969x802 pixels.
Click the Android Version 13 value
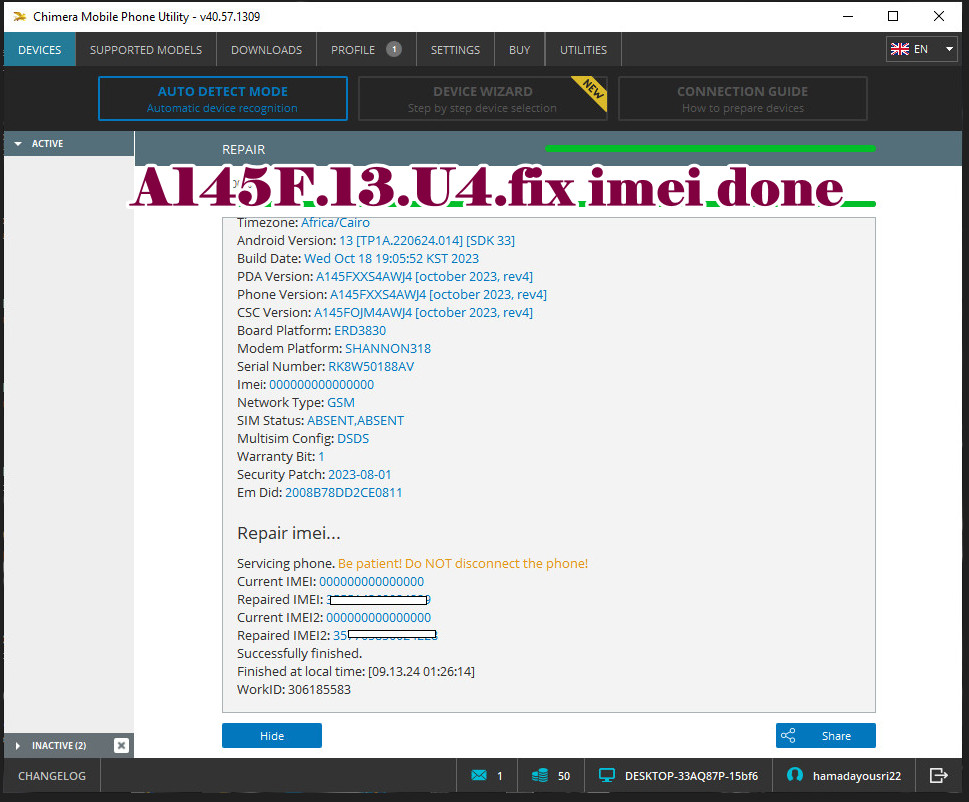pyautogui.click(x=426, y=240)
